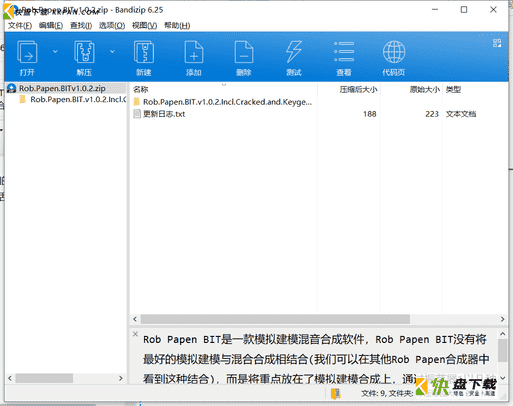The image size is (513, 406).
Task: Click the folder icon in the file list
Action: tap(137, 102)
